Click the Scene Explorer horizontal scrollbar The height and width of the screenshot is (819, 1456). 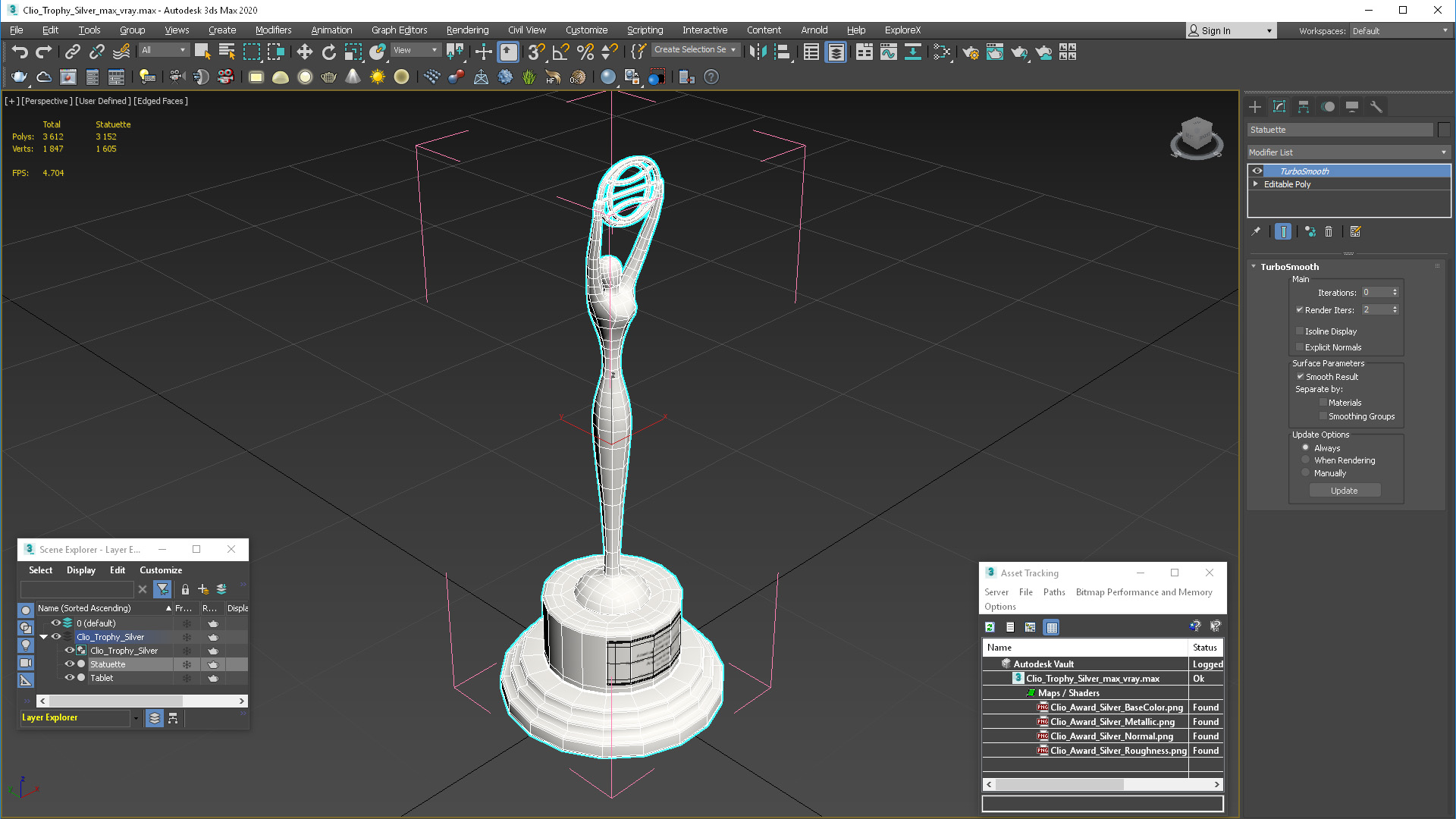point(143,701)
